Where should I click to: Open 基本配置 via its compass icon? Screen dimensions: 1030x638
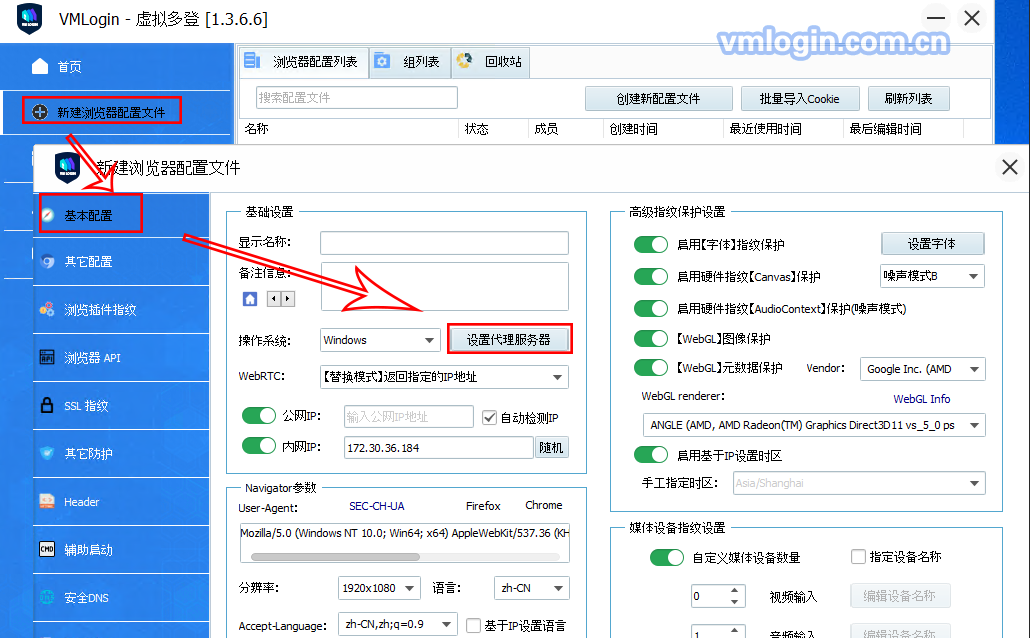click(x=47, y=215)
